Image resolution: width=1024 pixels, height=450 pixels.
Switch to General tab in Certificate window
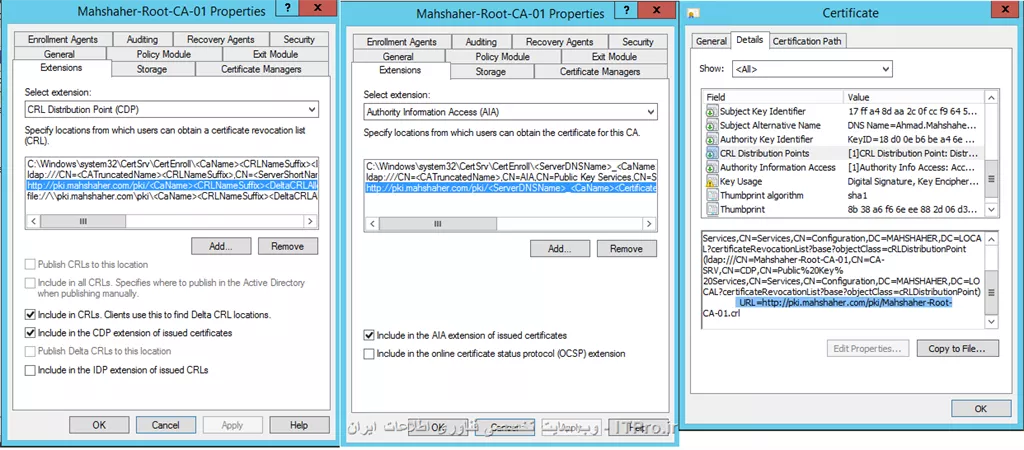[x=711, y=41]
